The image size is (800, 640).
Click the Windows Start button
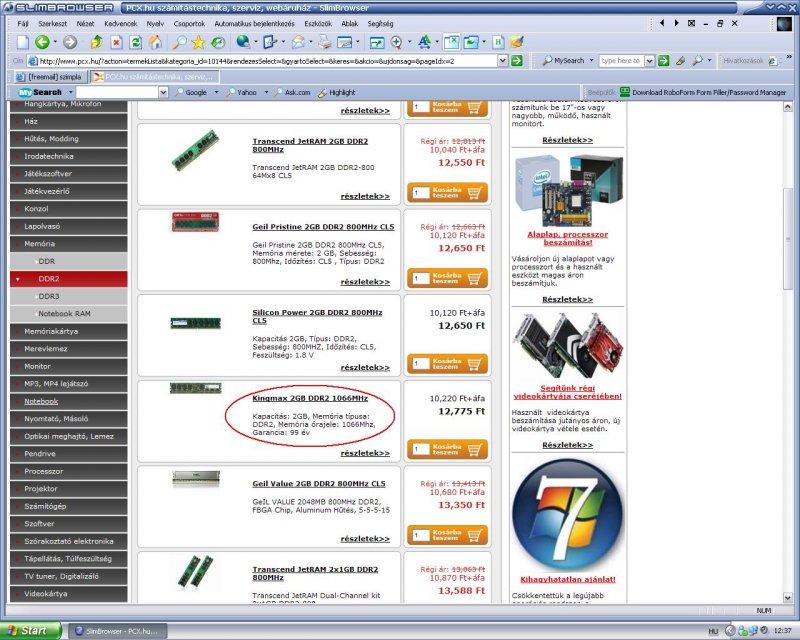pyautogui.click(x=31, y=631)
